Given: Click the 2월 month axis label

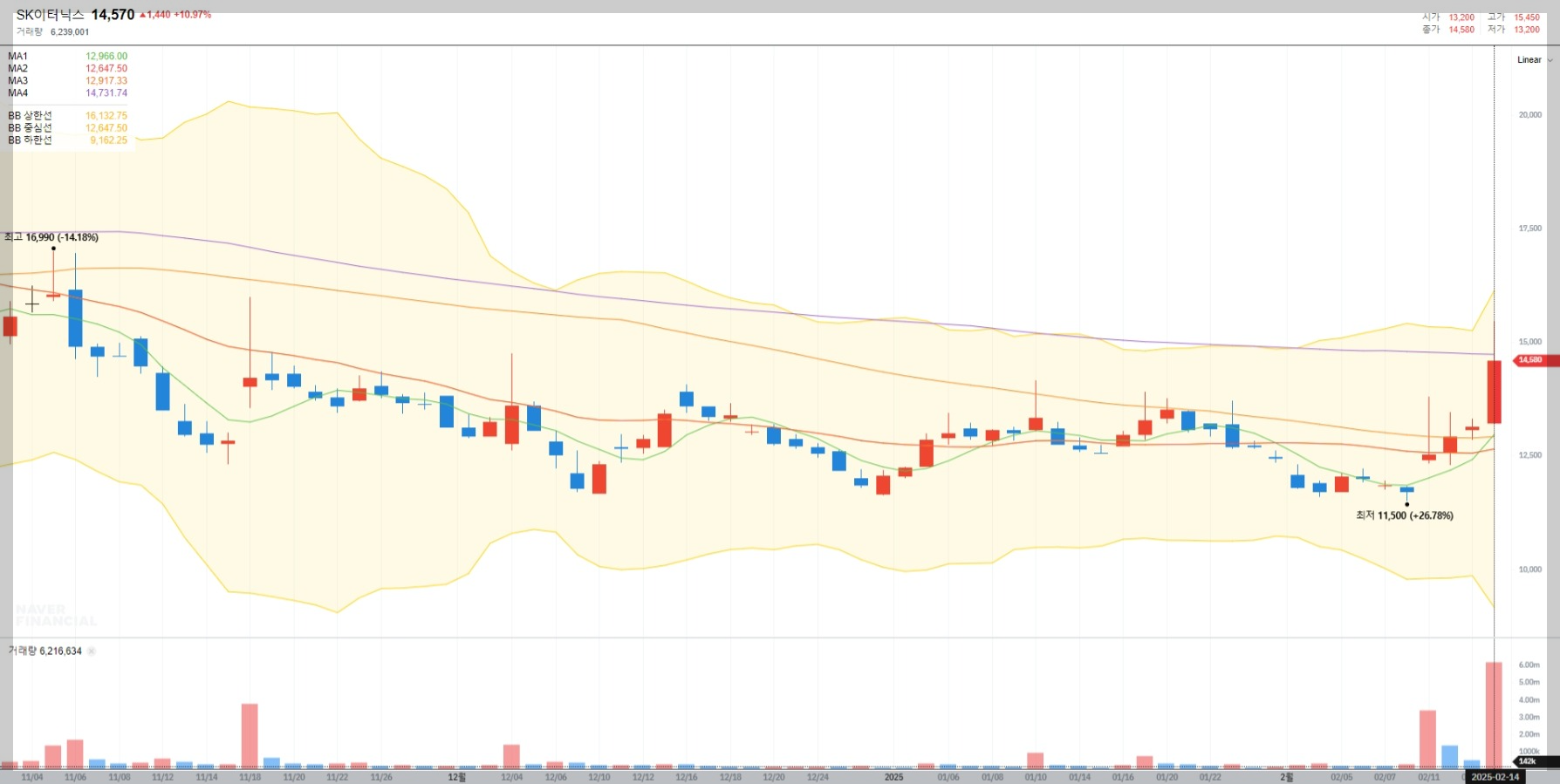Looking at the screenshot, I should pyautogui.click(x=1287, y=777).
